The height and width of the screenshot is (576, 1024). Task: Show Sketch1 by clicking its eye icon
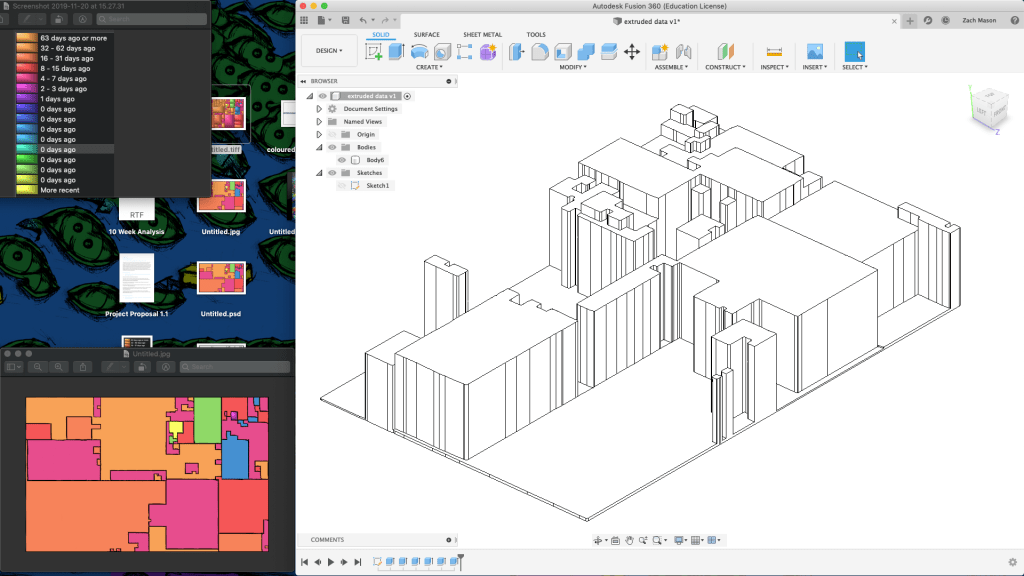click(342, 186)
